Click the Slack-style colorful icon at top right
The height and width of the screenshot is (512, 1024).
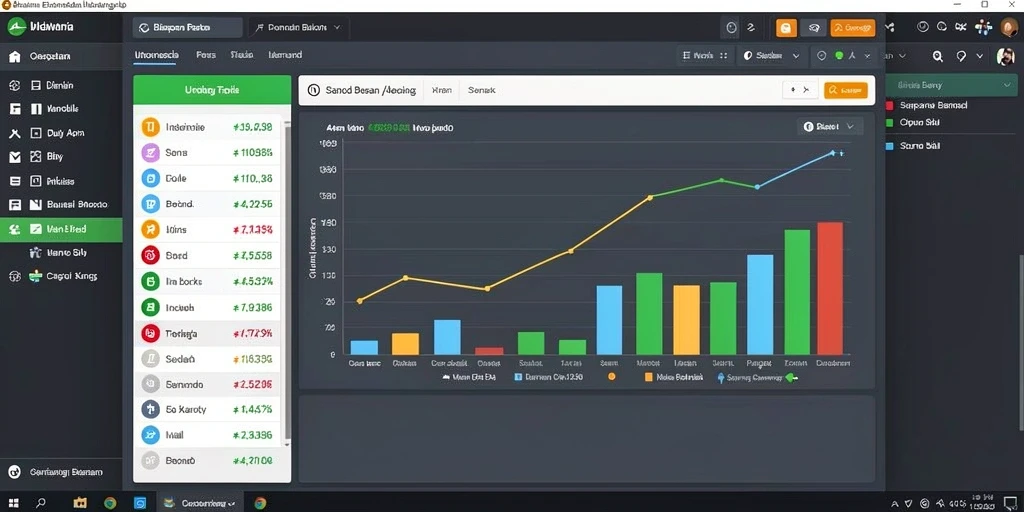[983, 27]
